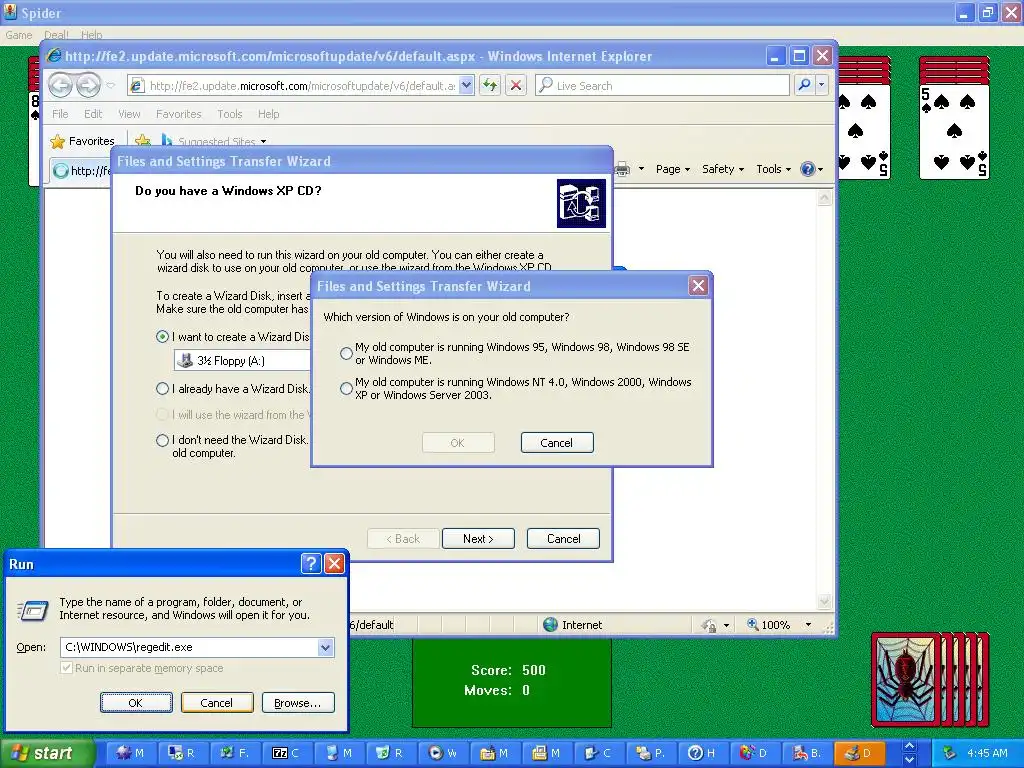Click the taskbar button labeled B.
Screen dimensions: 1024x768
(x=806, y=753)
